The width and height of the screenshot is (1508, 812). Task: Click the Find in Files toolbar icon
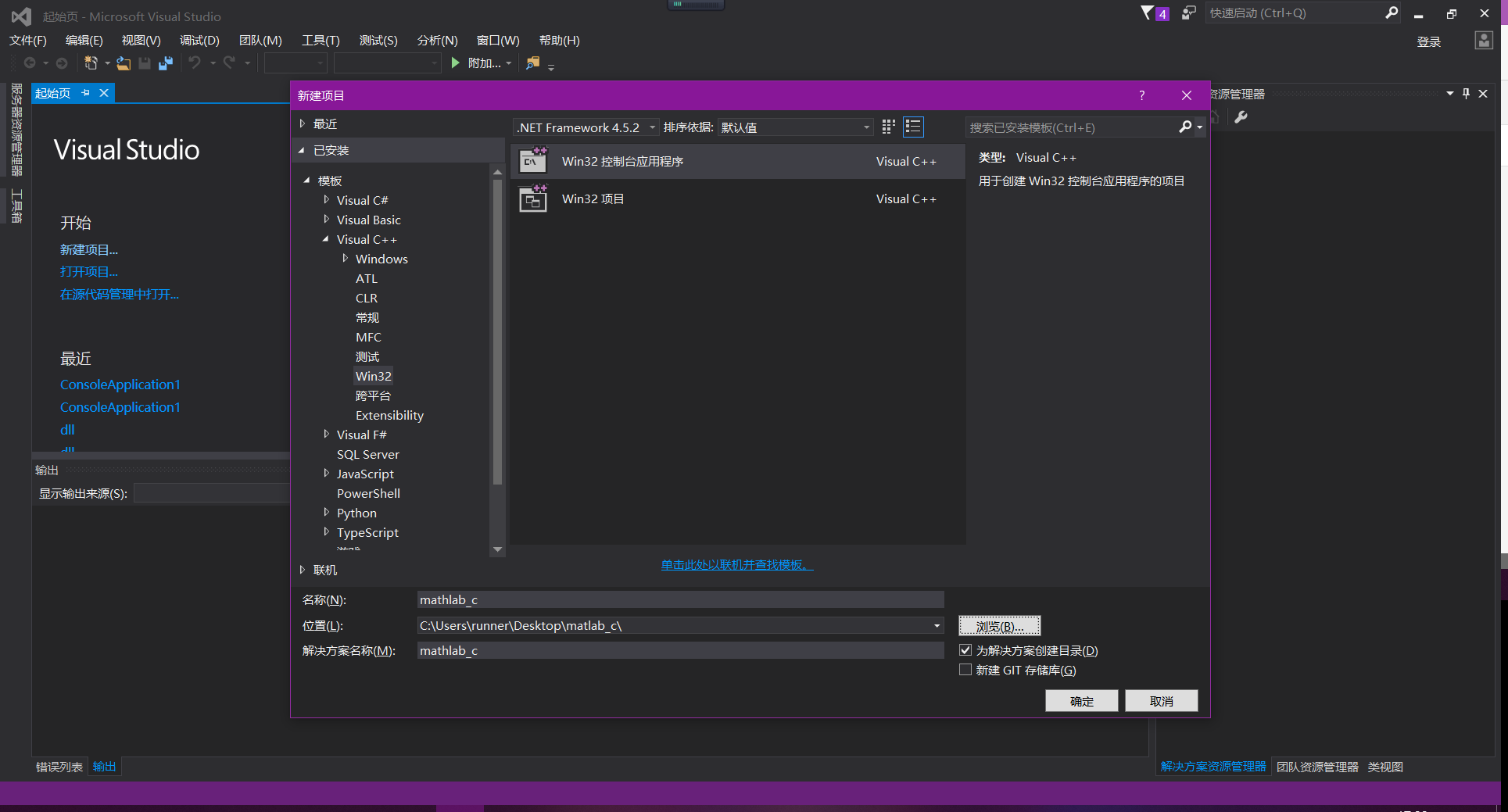pyautogui.click(x=532, y=63)
